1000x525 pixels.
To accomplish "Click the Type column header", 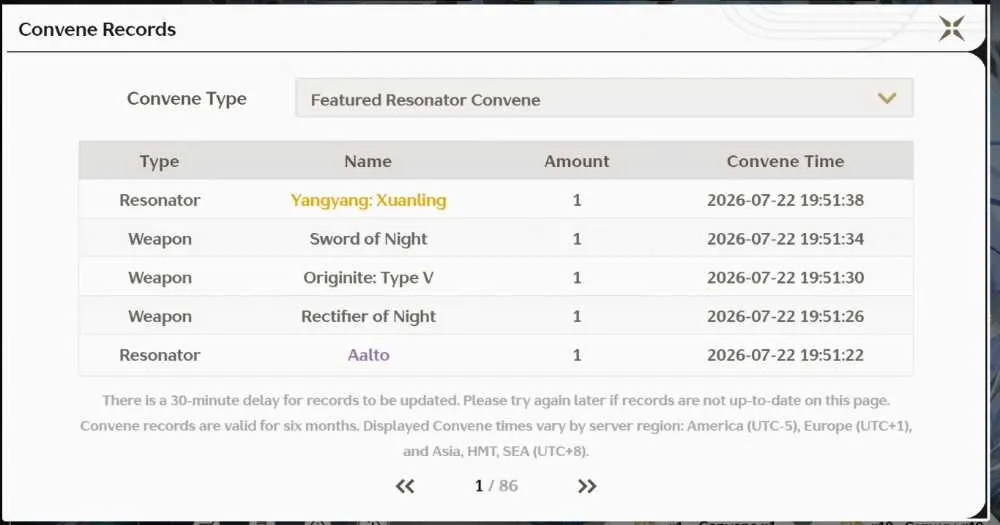I will point(159,161).
